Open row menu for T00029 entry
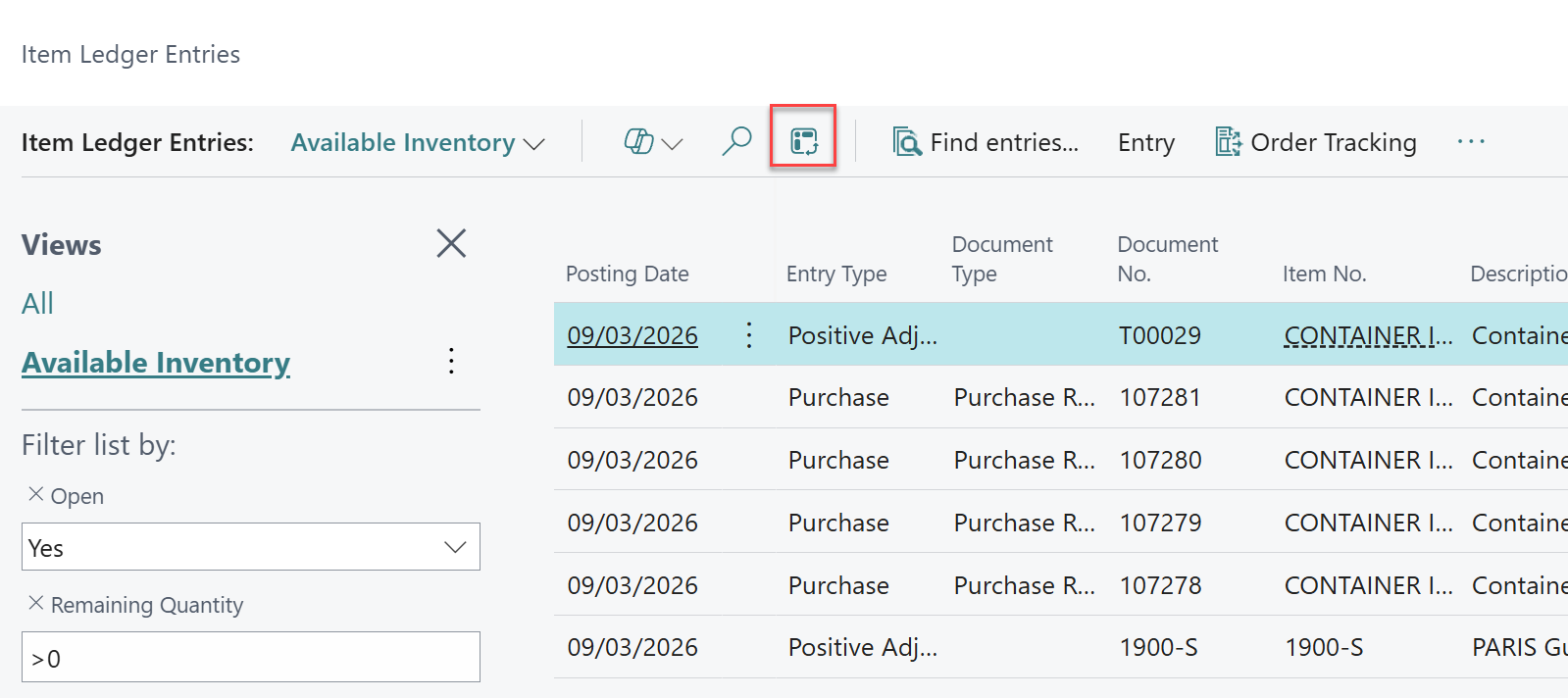 click(x=749, y=335)
